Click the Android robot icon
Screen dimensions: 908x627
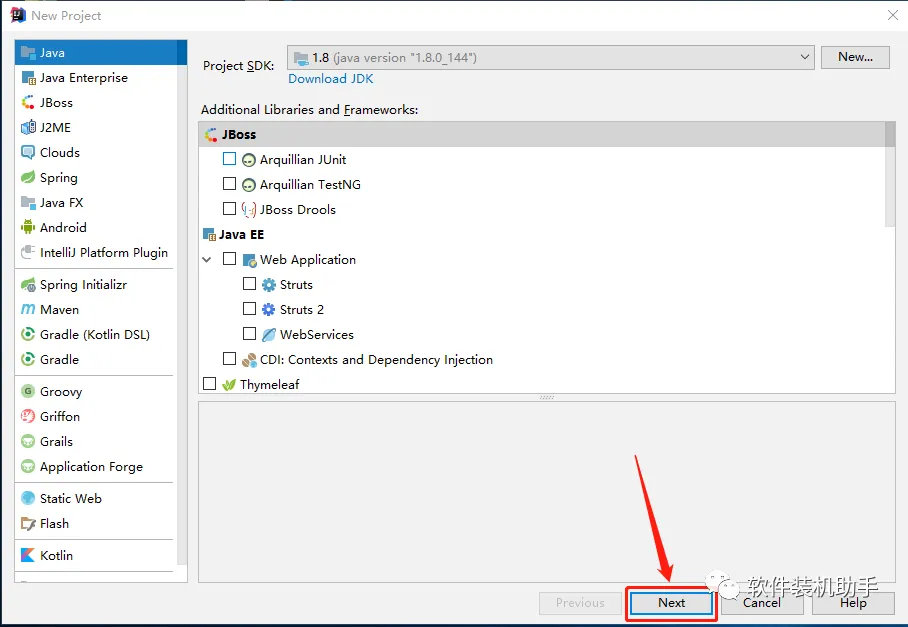[x=28, y=227]
